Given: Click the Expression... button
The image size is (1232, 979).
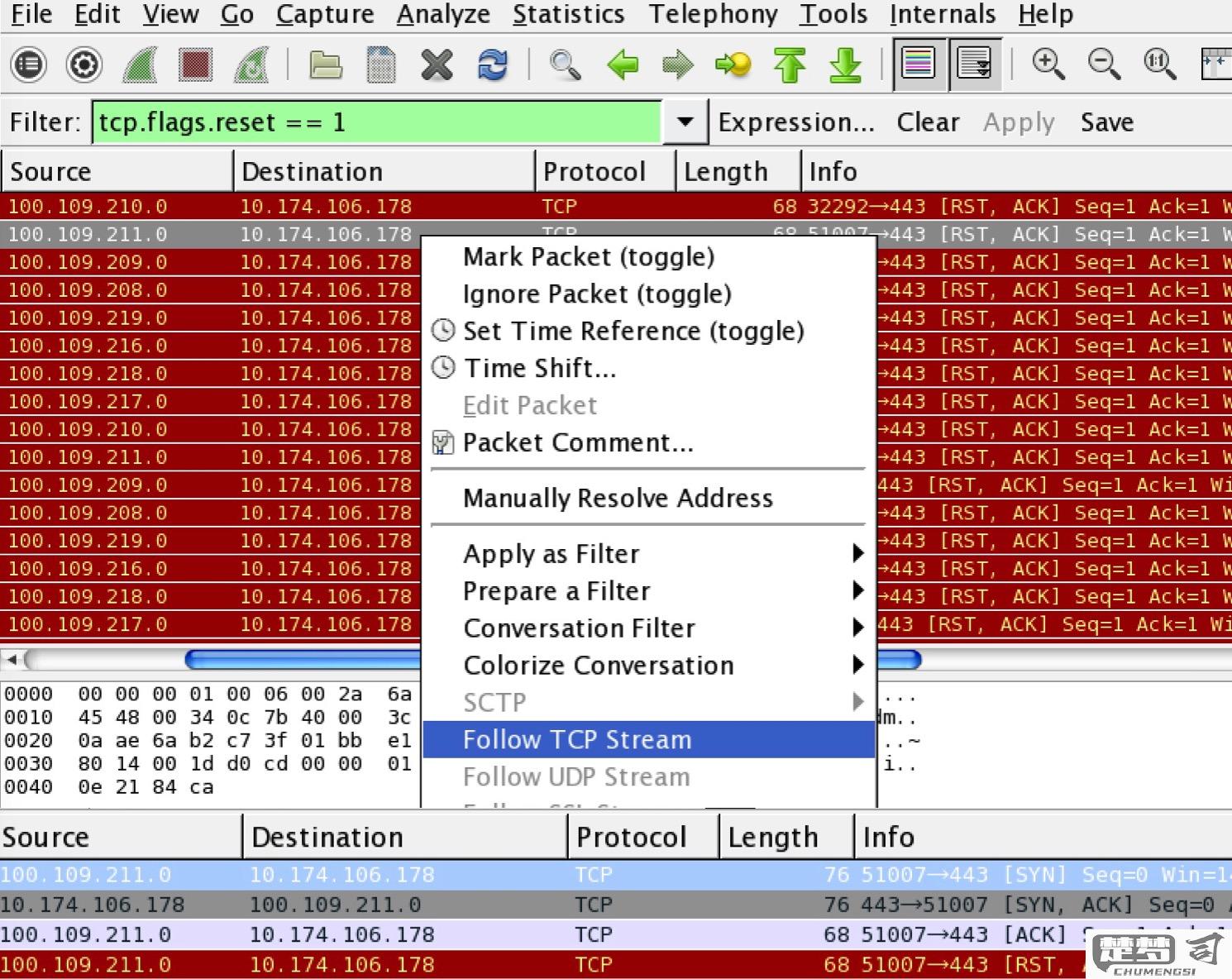Looking at the screenshot, I should [796, 122].
